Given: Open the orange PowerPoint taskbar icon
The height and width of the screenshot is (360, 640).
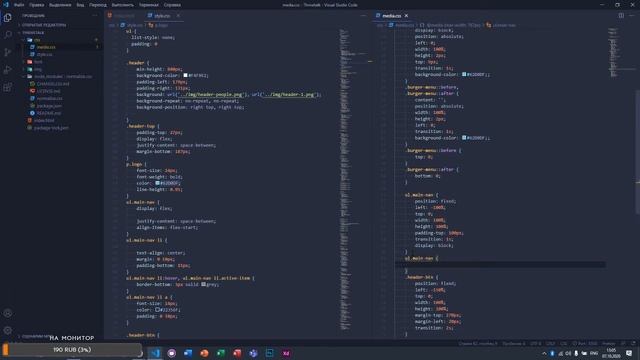Looking at the screenshot, I should [x=204, y=353].
